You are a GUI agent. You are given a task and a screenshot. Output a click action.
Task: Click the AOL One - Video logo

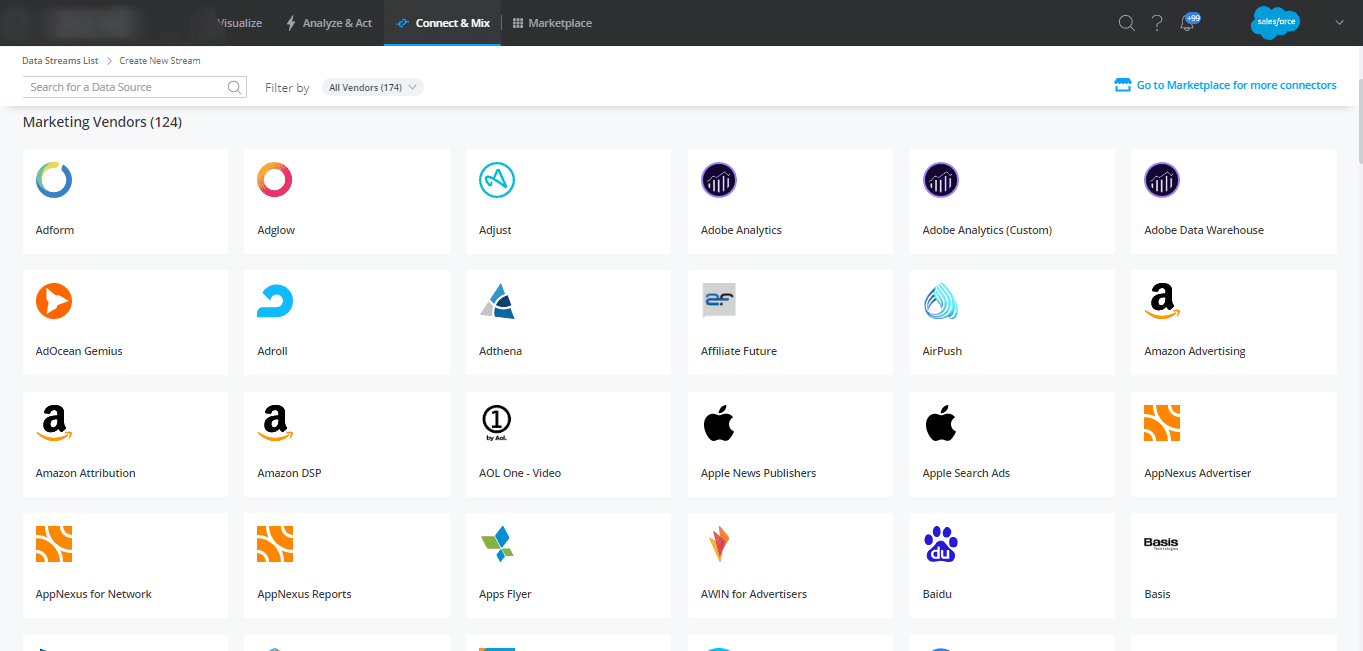(x=497, y=424)
